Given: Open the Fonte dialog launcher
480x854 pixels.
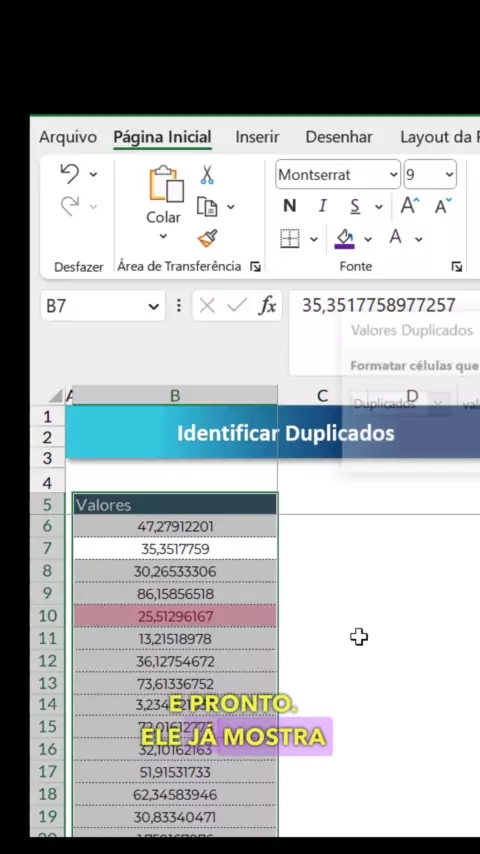Looking at the screenshot, I should 457,266.
